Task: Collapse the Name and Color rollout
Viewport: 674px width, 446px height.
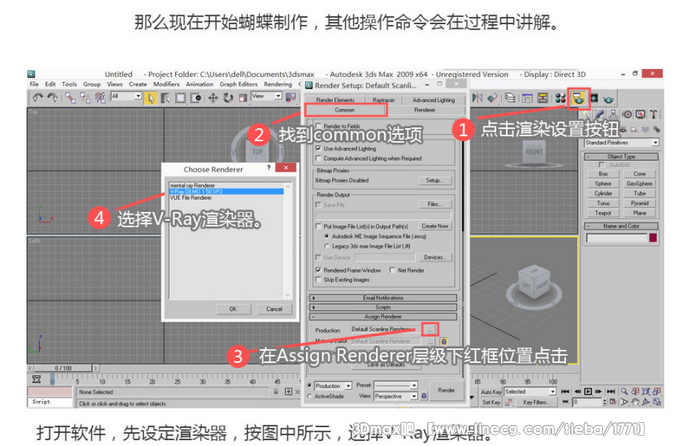Action: 621,226
